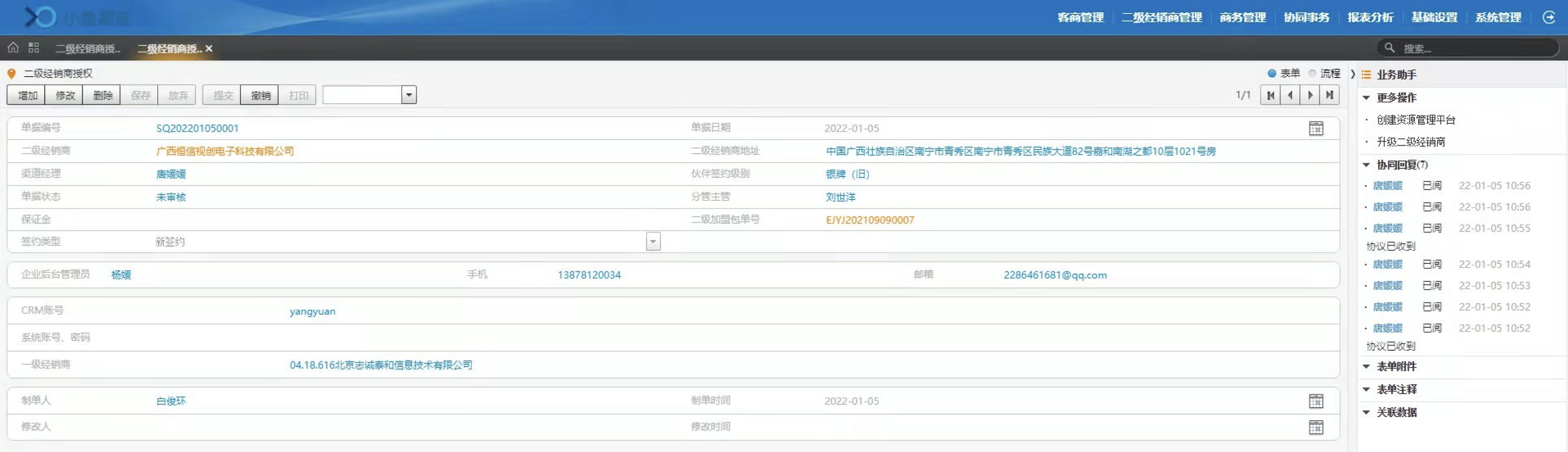Open the 唐媛媛 reply from 22-01-05 10:55
Viewport: 1568px width, 452px height.
tap(1387, 228)
